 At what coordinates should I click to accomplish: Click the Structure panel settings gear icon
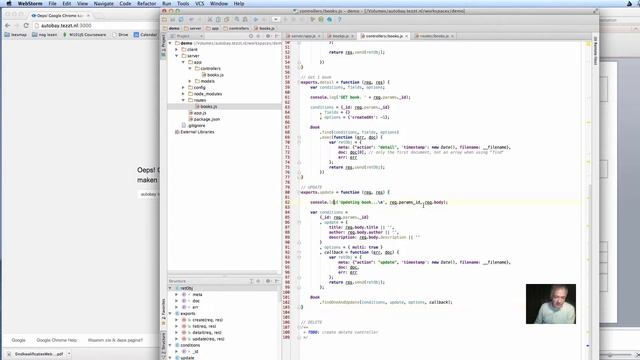click(268, 281)
